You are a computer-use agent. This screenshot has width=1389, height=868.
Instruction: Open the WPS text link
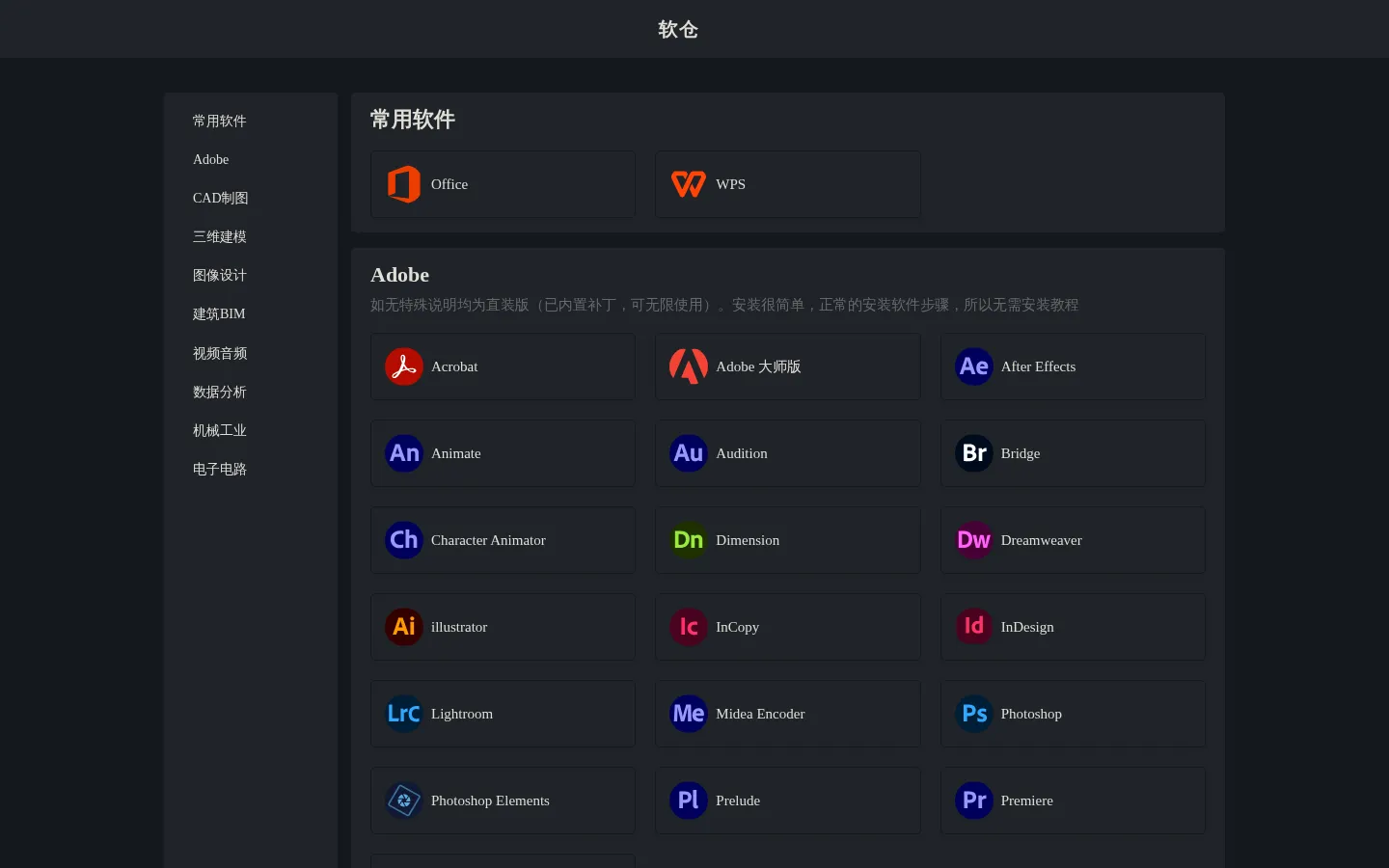click(730, 184)
